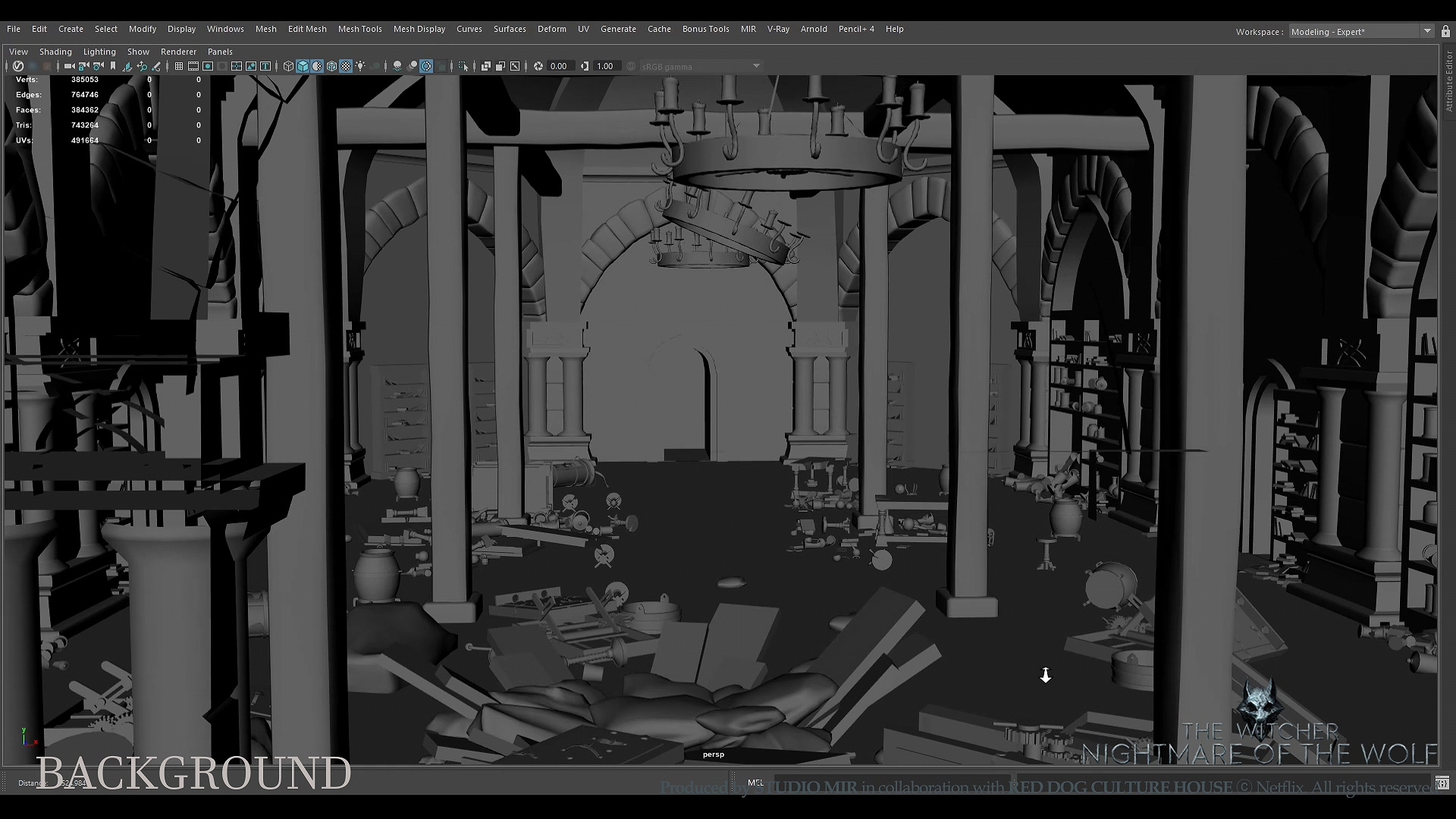Click the Motion Blur icon
Viewport: 1456px width, 819px height.
coord(412,66)
